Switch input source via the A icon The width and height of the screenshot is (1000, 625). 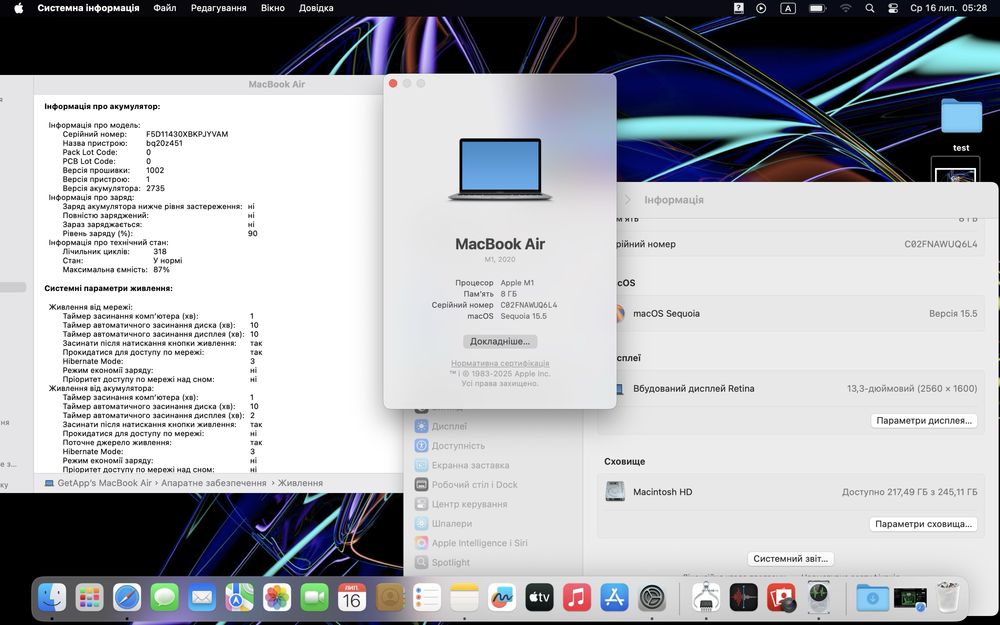(x=788, y=8)
